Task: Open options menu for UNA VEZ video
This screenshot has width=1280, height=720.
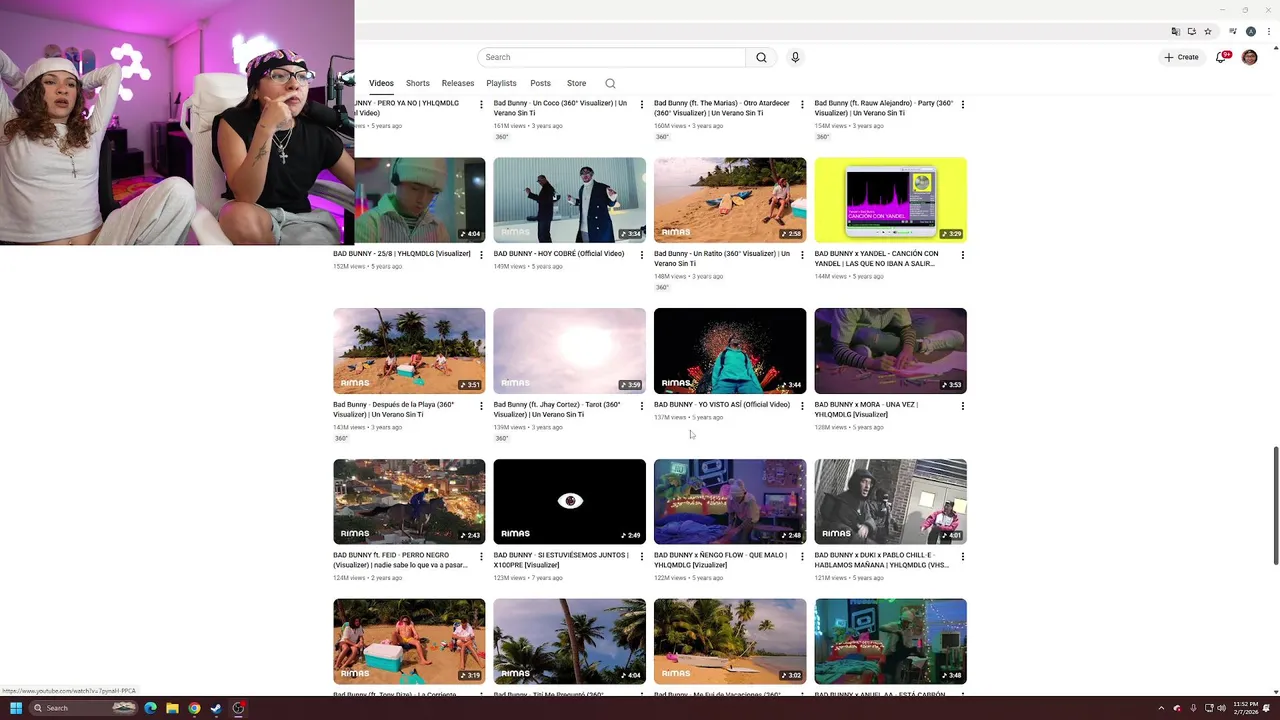Action: (x=963, y=406)
